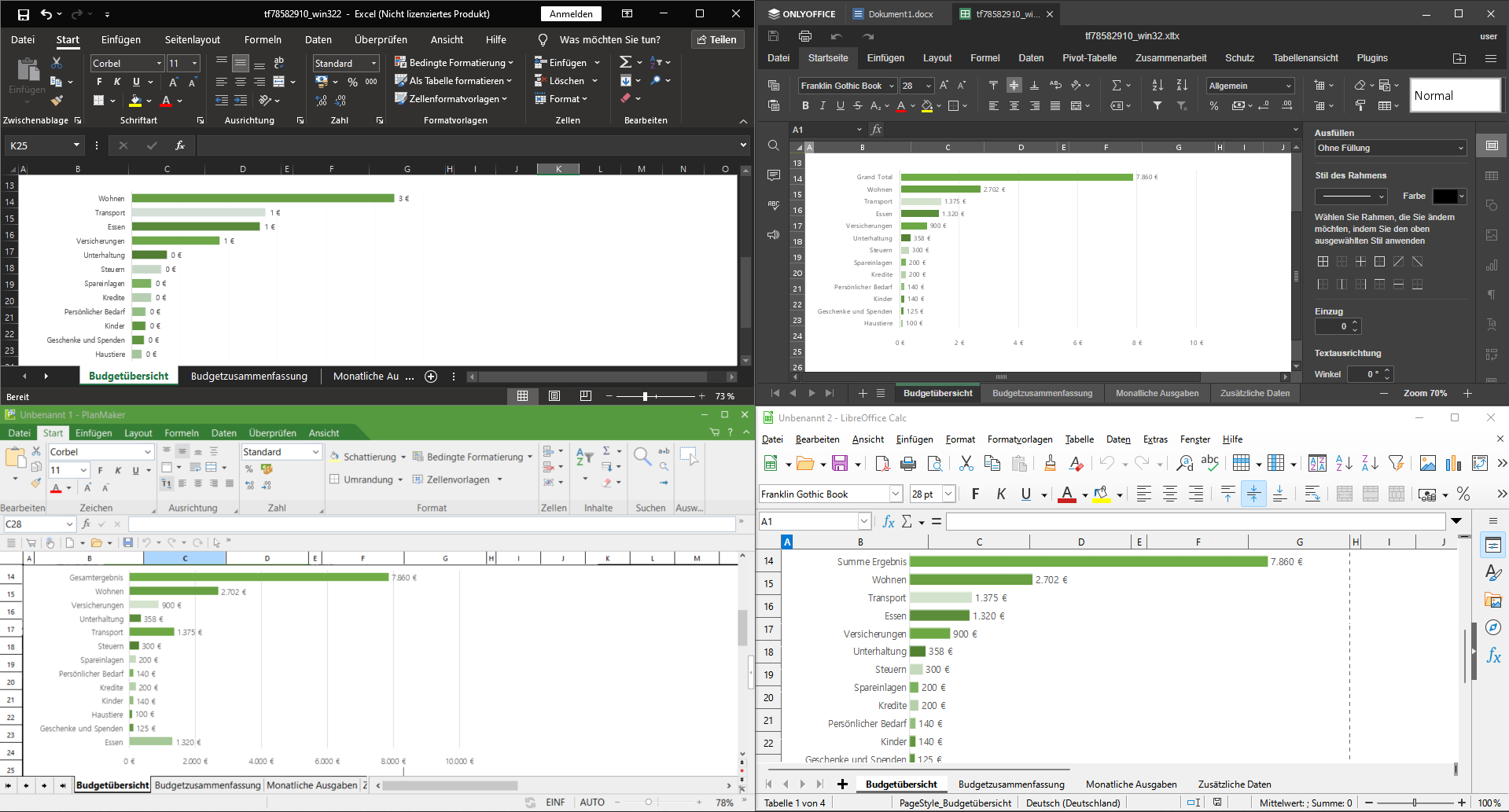This screenshot has width=1509, height=812.
Task: Open ONLYOFFICE font size 28 dropdown
Action: point(929,86)
